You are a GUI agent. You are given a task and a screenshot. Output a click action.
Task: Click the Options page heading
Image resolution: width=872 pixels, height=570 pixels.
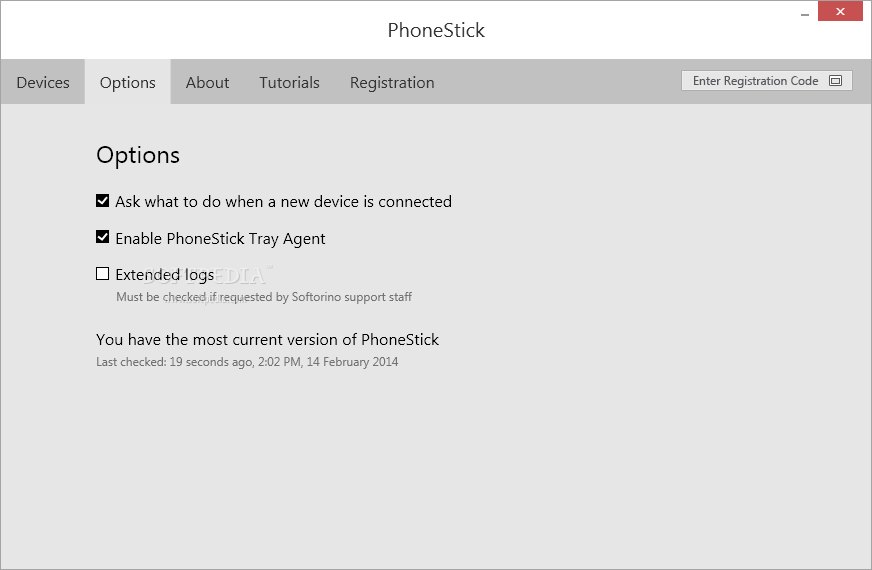coord(138,155)
